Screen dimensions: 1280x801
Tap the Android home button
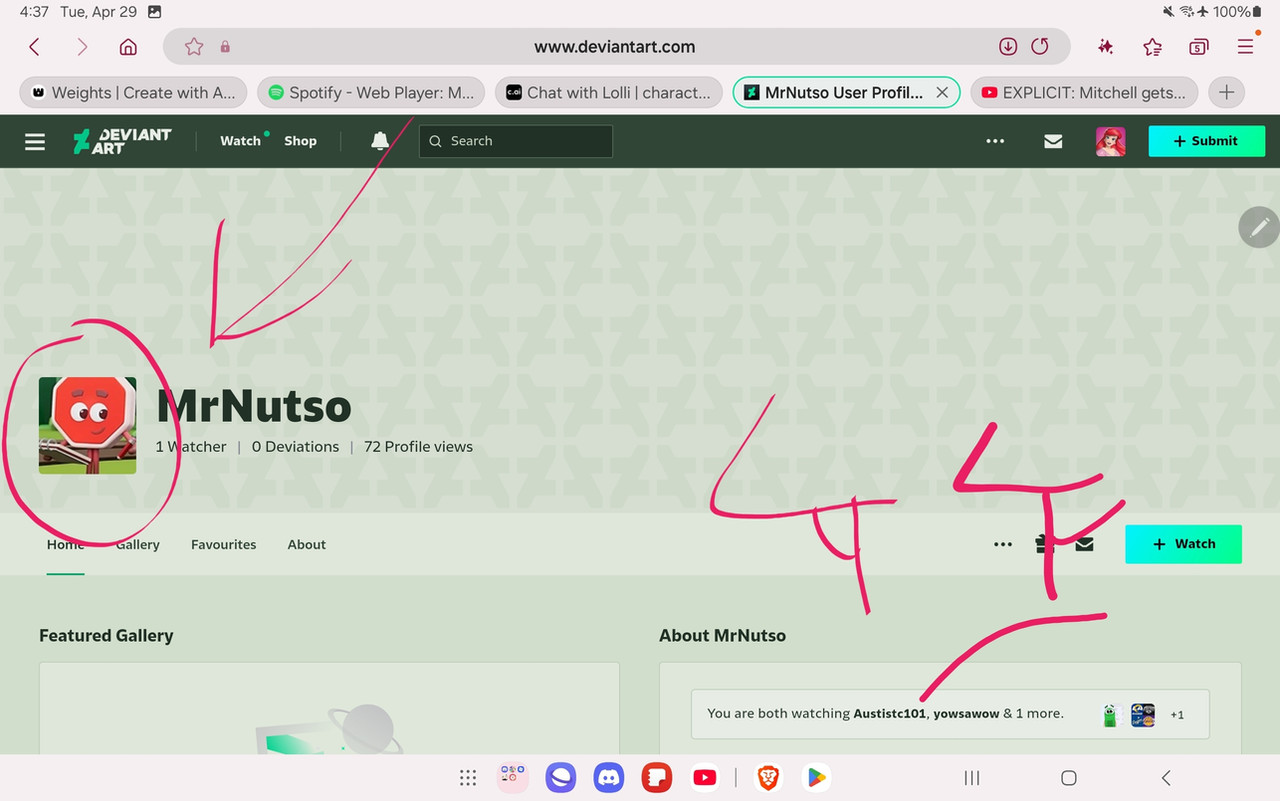[x=1068, y=778]
